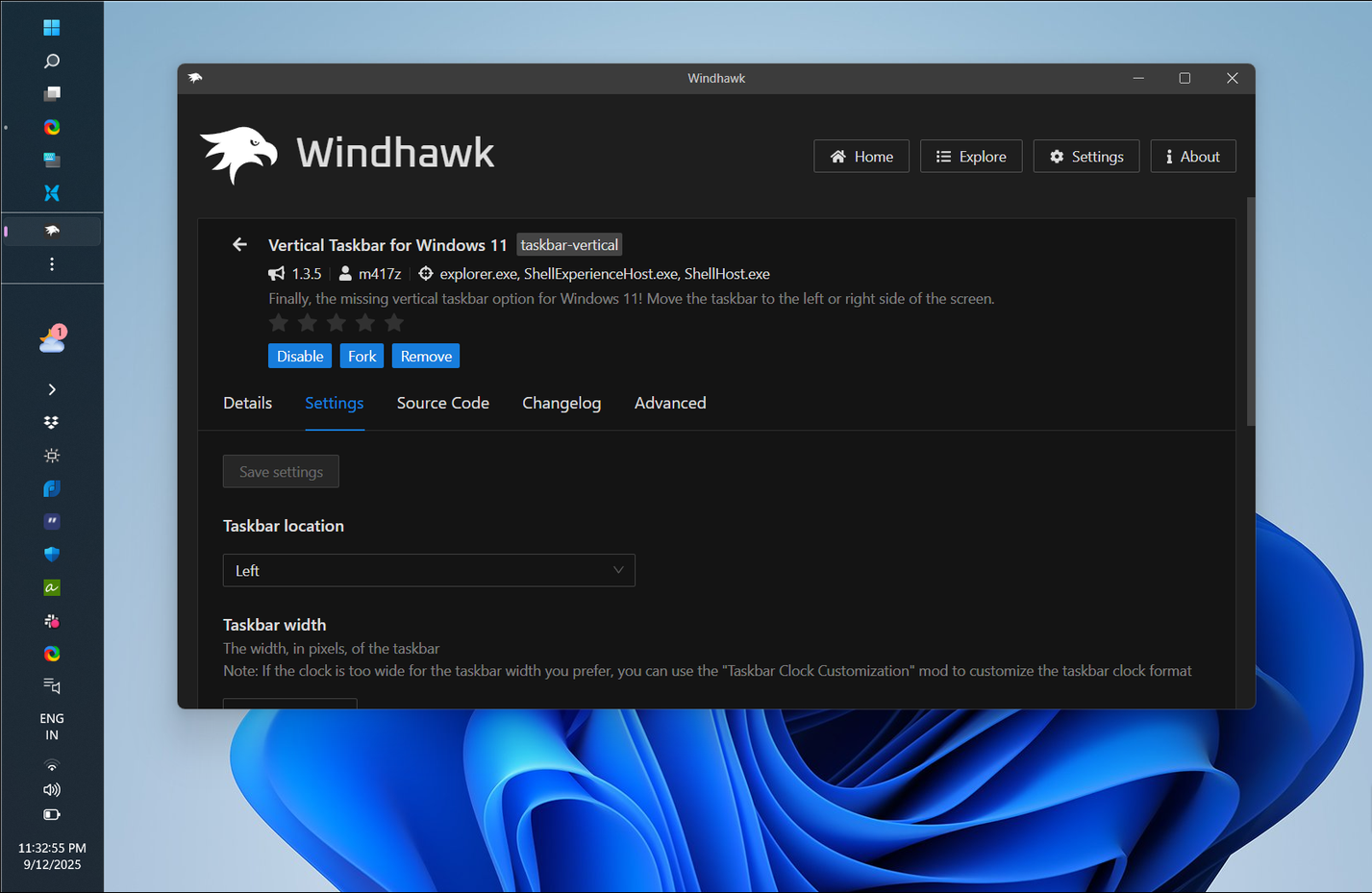1372x893 pixels.
Task: Expand hidden icons with the tray chevron
Action: pyautogui.click(x=51, y=389)
